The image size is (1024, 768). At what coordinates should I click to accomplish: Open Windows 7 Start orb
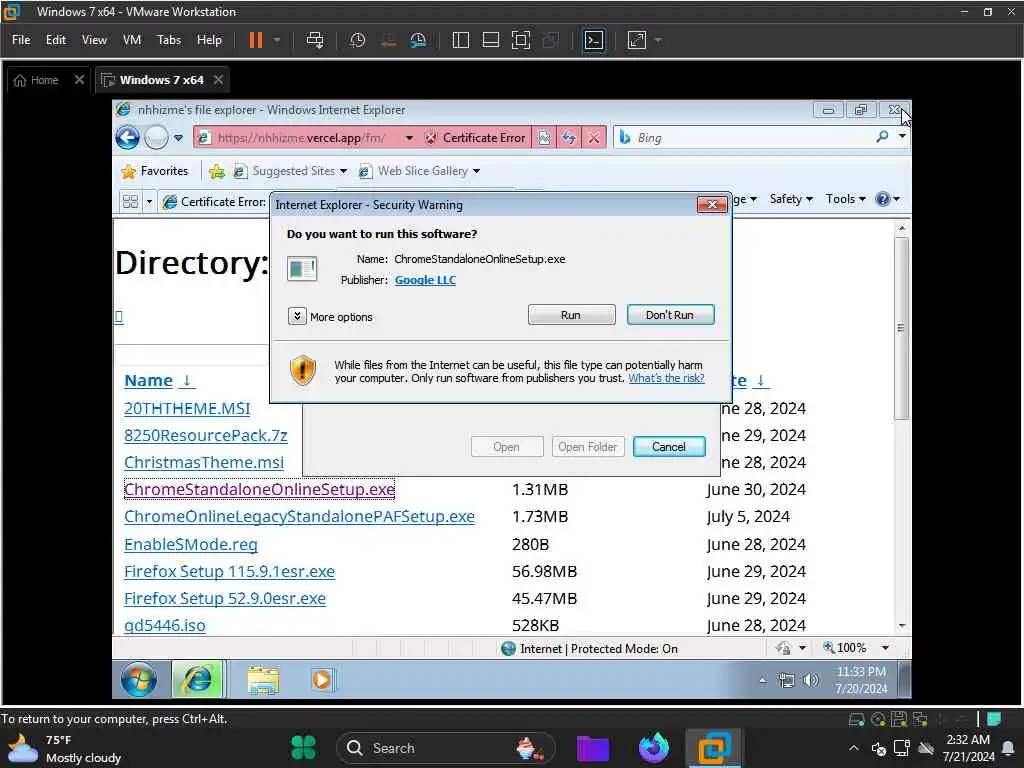138,680
